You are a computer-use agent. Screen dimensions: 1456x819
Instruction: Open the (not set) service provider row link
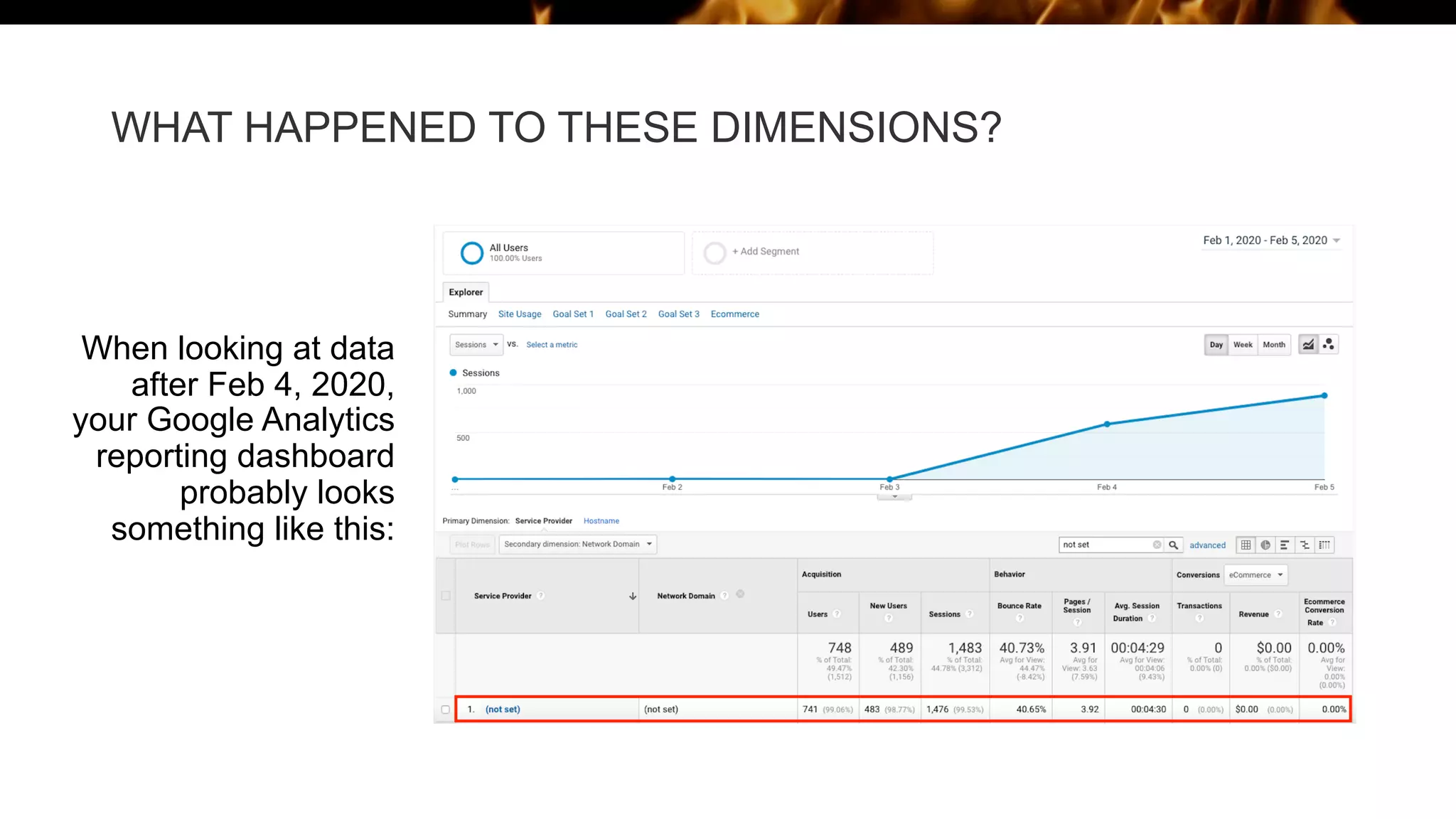(x=503, y=710)
